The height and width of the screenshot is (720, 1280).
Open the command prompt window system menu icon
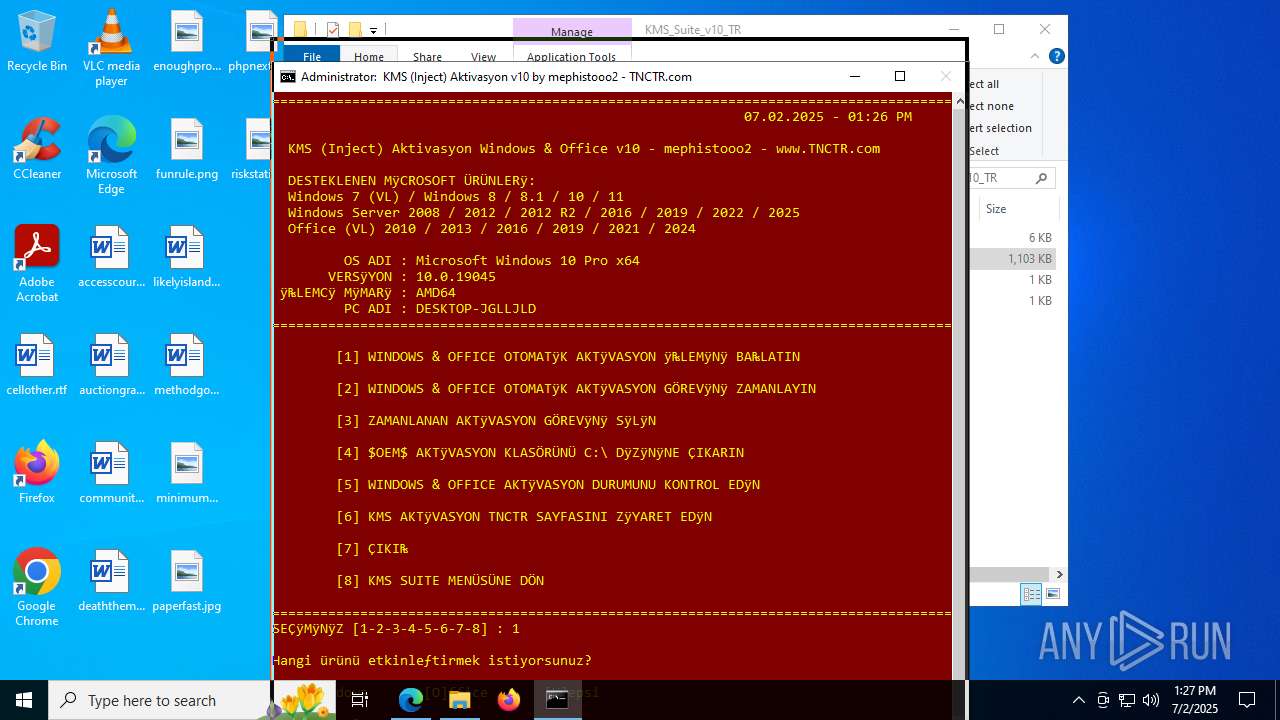point(287,77)
